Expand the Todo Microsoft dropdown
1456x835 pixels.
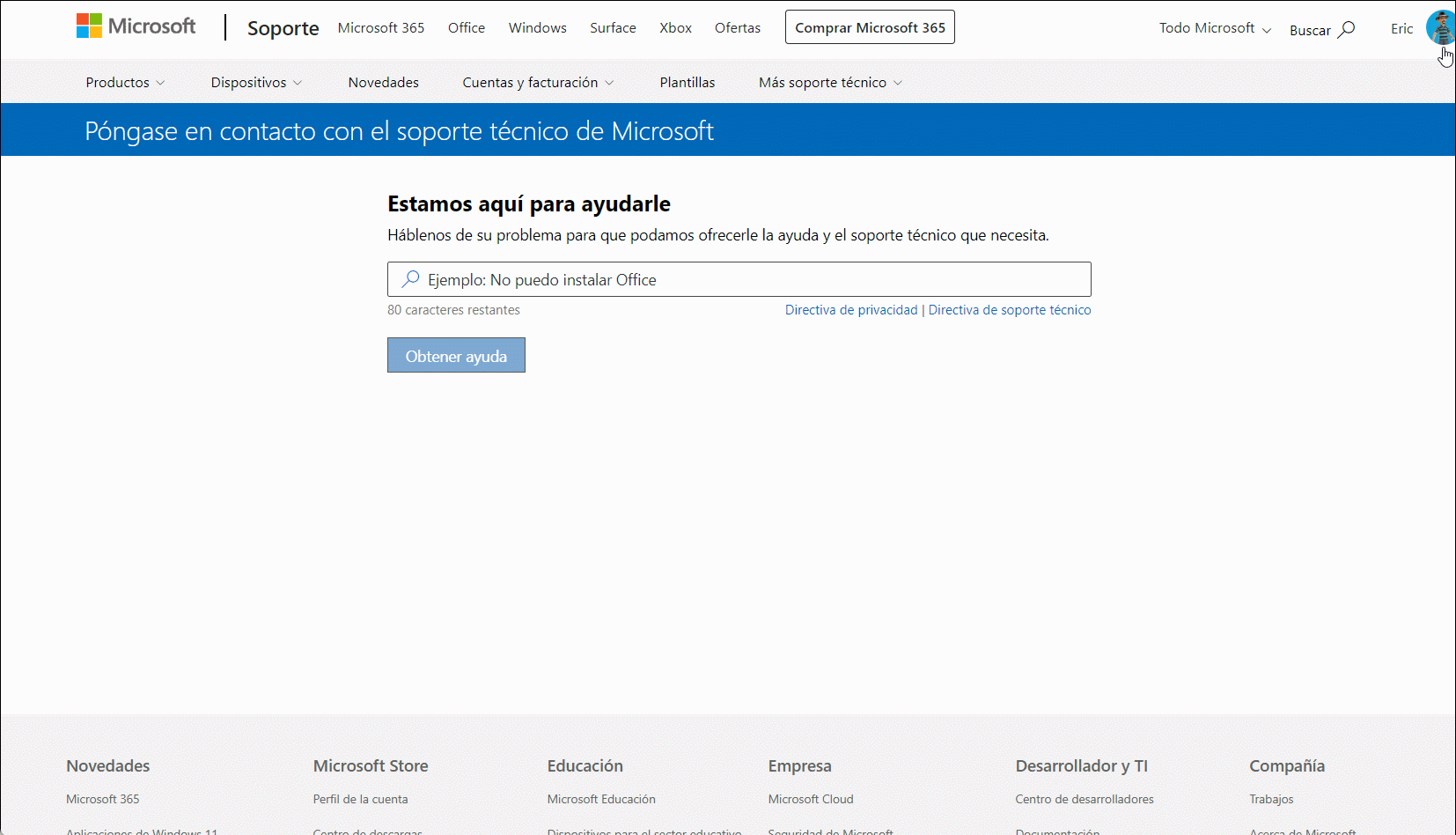(1215, 28)
